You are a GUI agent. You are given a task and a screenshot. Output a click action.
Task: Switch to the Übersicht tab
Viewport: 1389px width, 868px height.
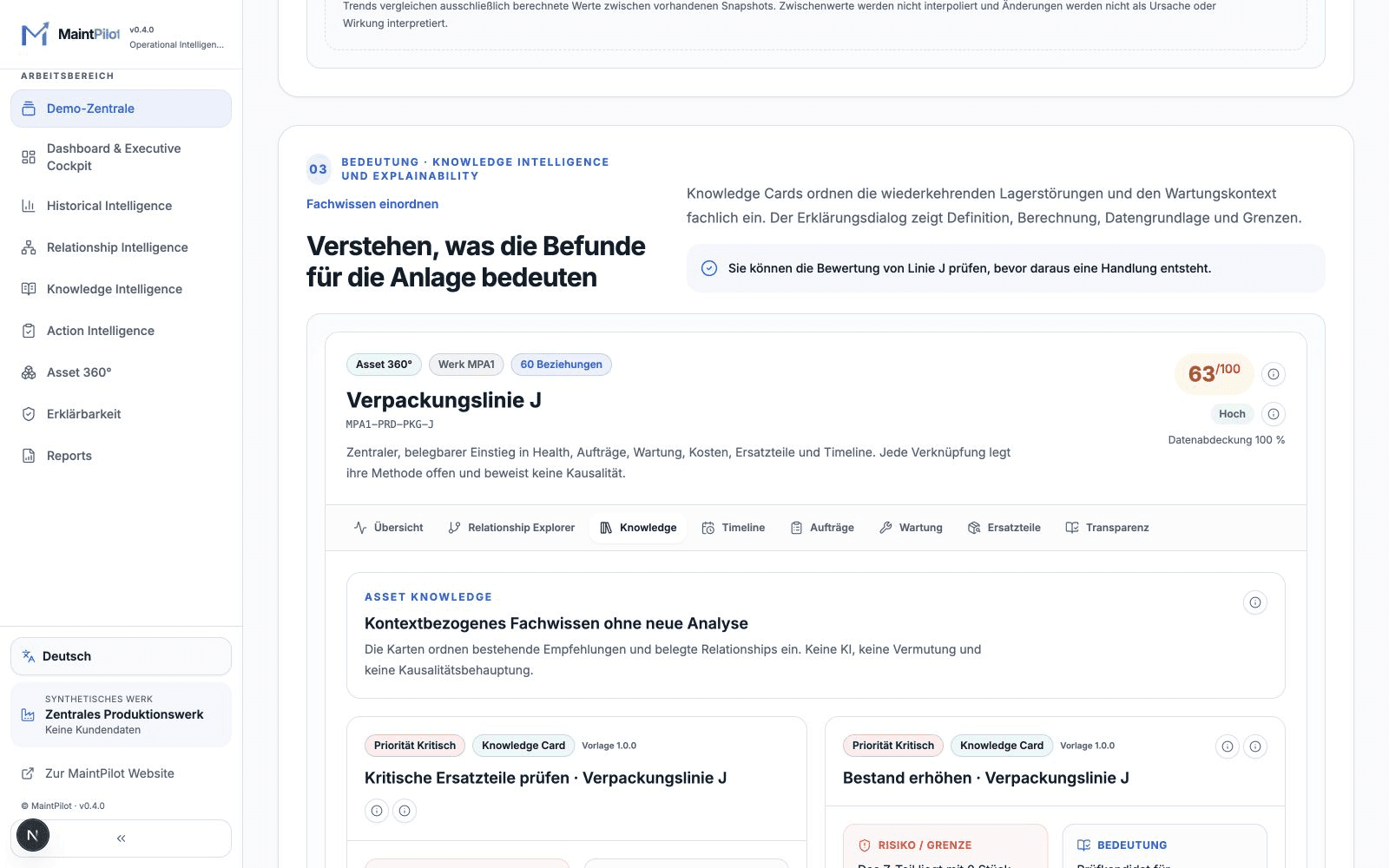click(389, 528)
